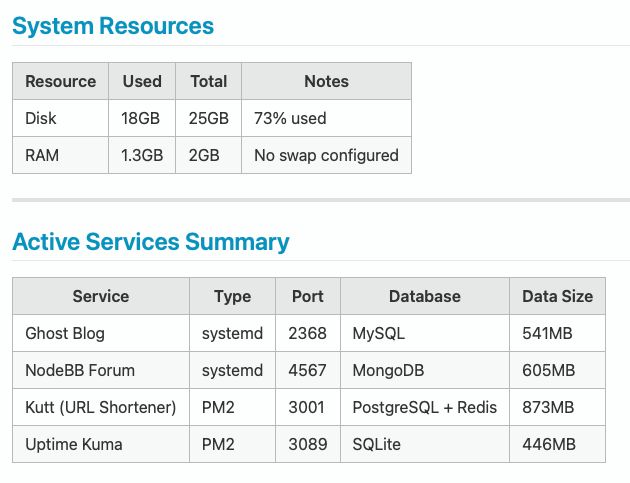Click the System Resources heading
The image size is (630, 483).
pyautogui.click(x=113, y=26)
